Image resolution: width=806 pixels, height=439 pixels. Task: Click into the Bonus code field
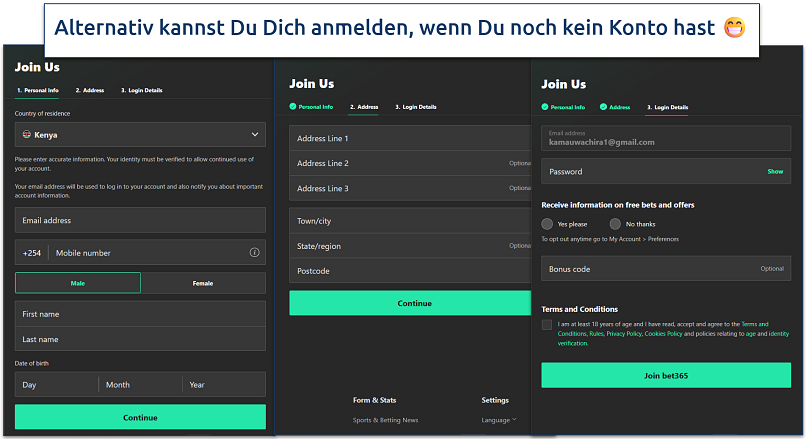(x=650, y=268)
